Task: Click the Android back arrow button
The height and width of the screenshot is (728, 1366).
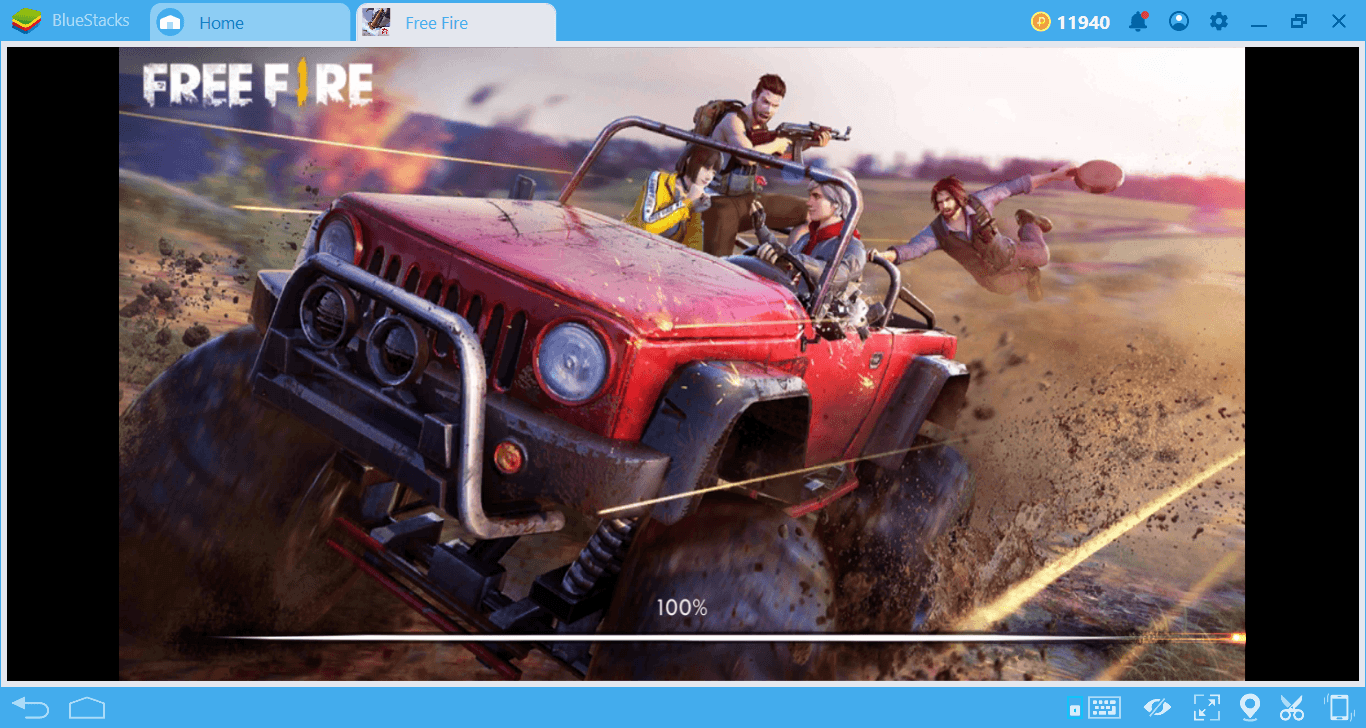Action: pyautogui.click(x=31, y=708)
